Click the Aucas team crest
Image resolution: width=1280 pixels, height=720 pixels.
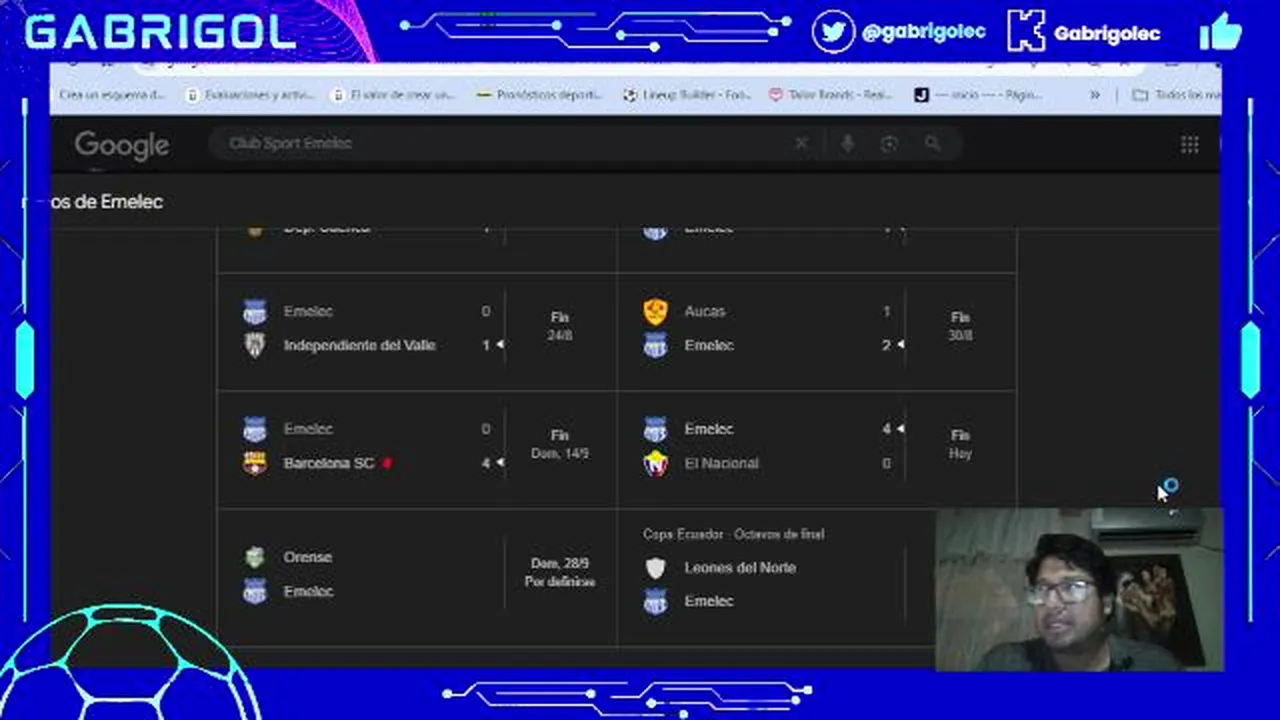pyautogui.click(x=655, y=312)
